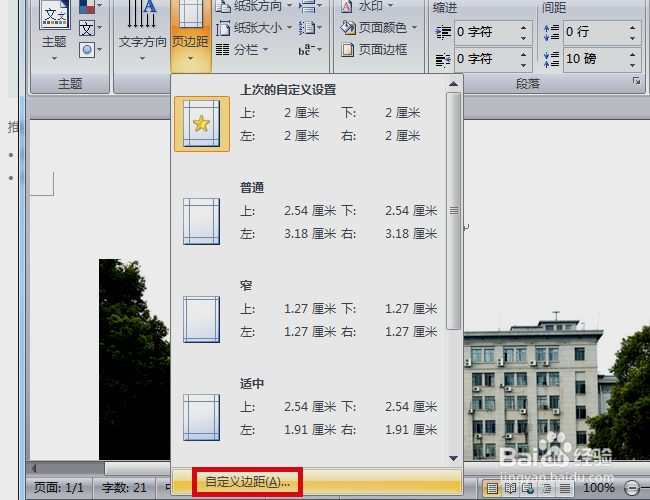
Task: Open theme fonts 文 dropdown
Action: [x=90, y=28]
